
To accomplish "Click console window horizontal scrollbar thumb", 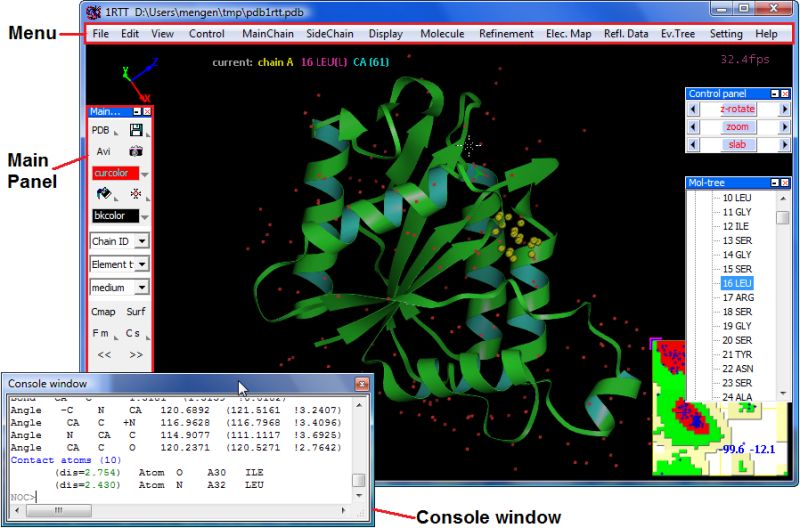I will tap(59, 510).
